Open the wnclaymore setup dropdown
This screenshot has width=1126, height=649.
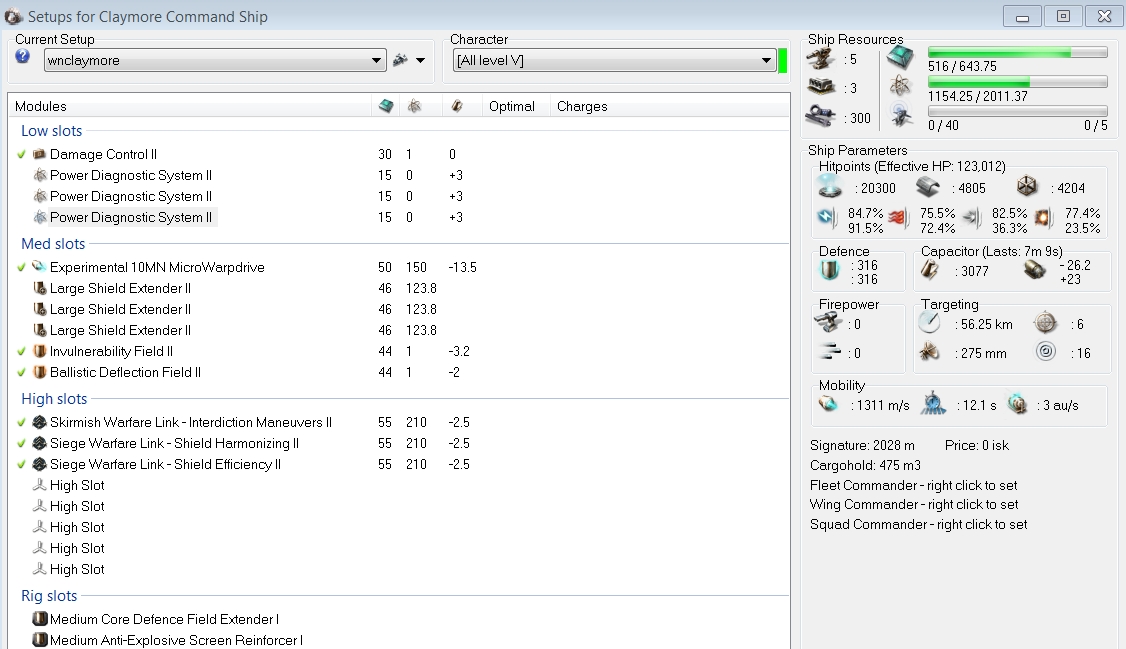click(x=215, y=60)
